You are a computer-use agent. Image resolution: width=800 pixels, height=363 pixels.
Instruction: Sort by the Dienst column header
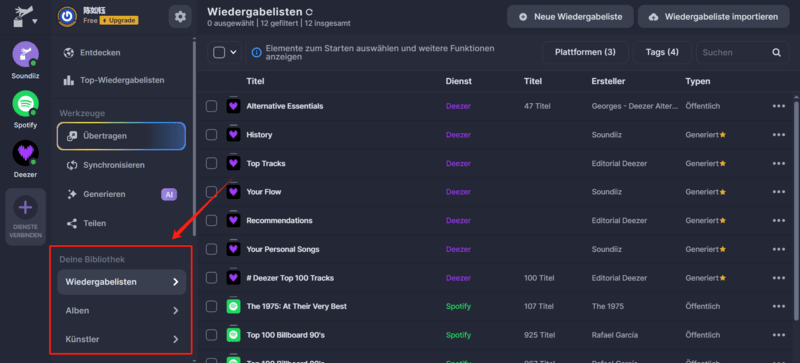[459, 81]
